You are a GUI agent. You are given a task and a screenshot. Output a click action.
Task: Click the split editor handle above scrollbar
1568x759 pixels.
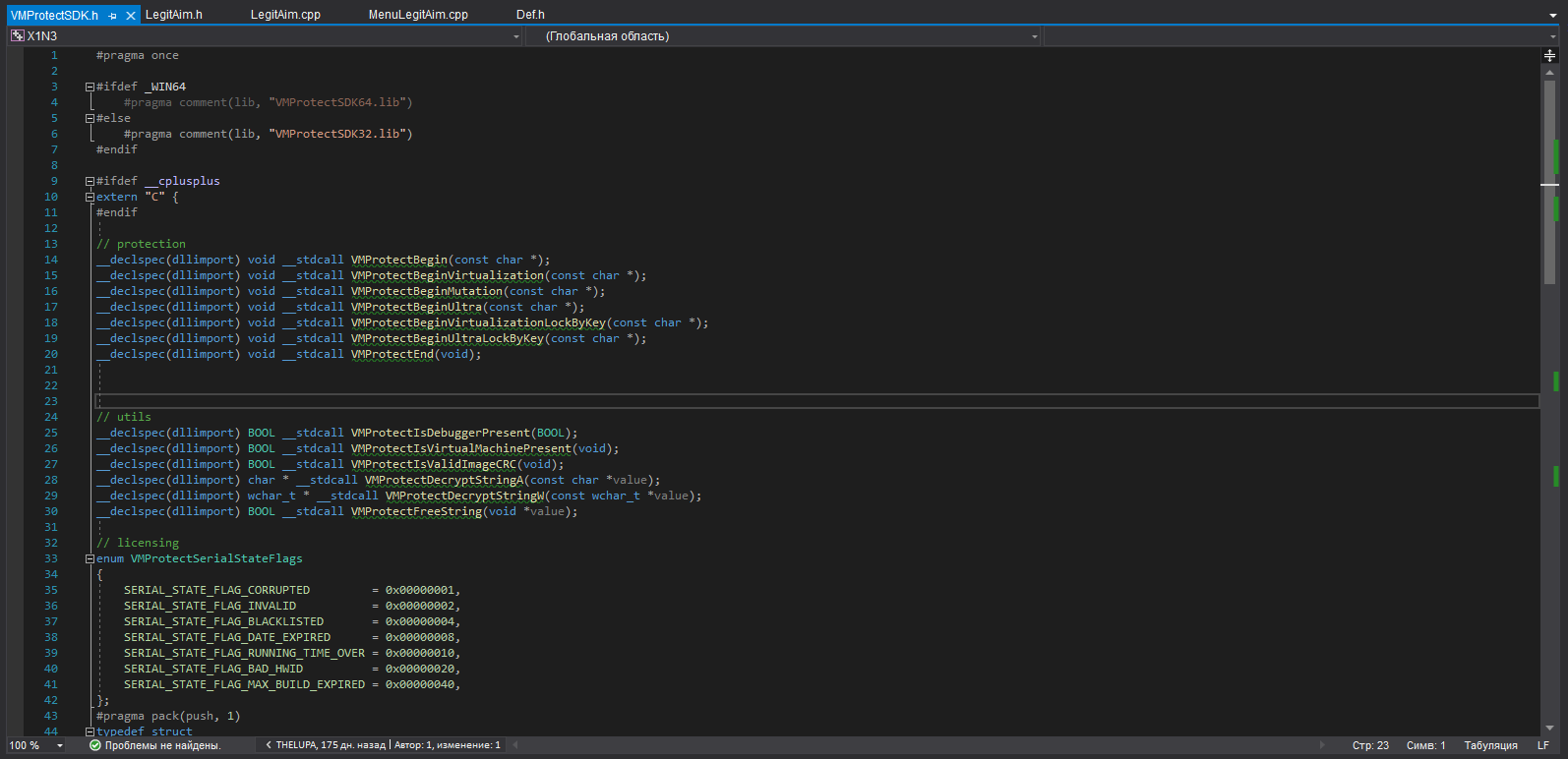tap(1549, 56)
